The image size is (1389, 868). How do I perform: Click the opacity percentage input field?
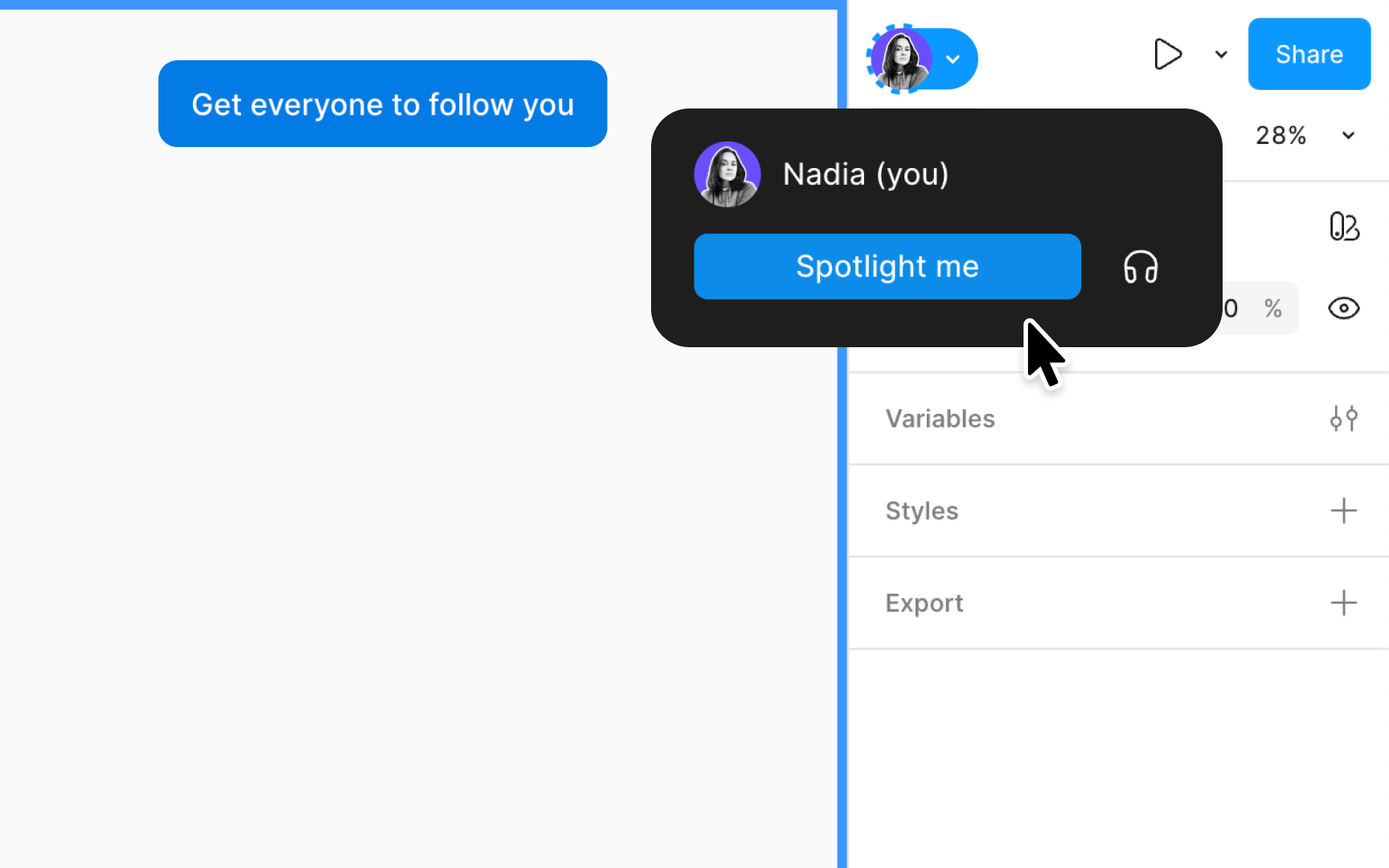1242,308
